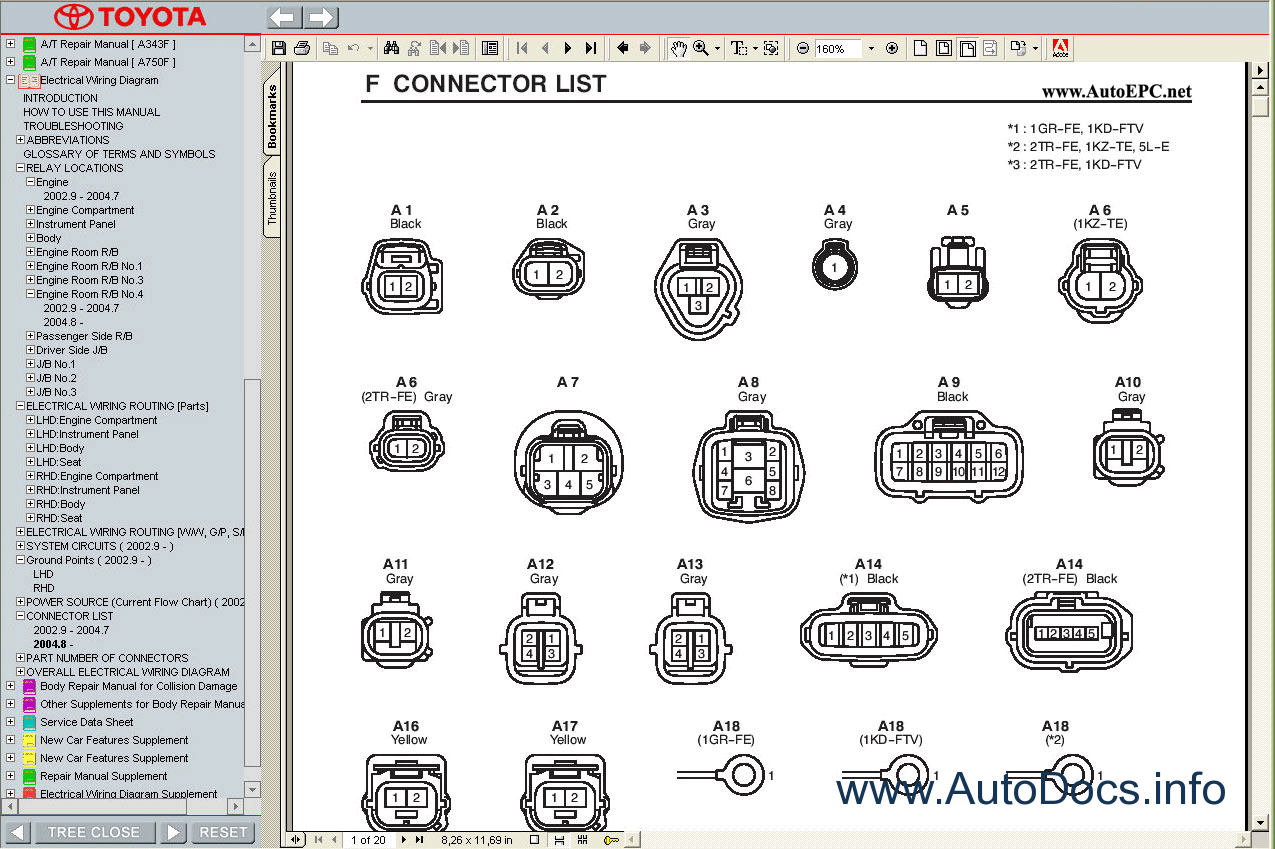Switch to single page layout in status bar
1275x849 pixels.
(x=534, y=840)
